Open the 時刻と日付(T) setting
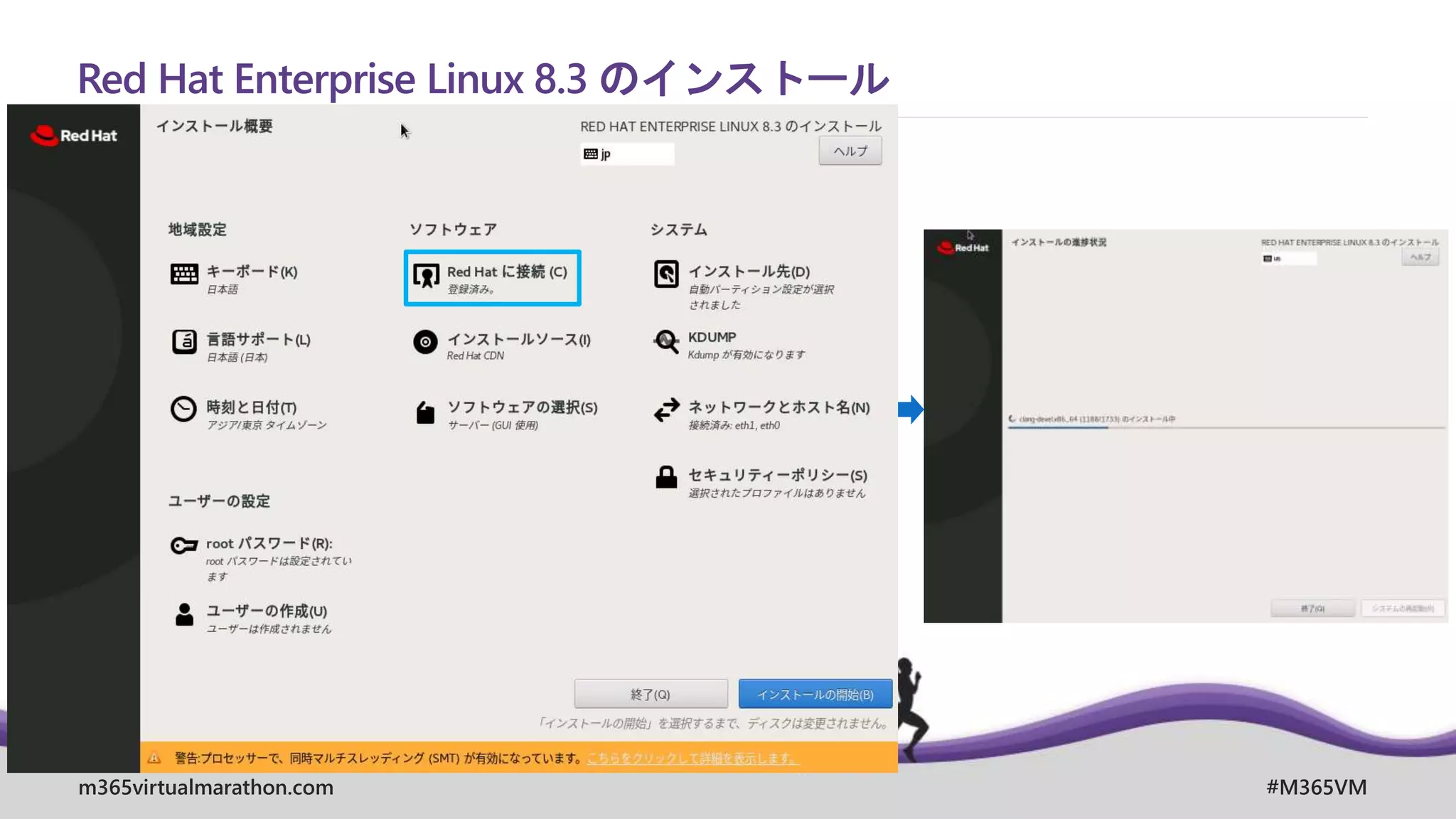The image size is (1456, 819). click(252, 407)
